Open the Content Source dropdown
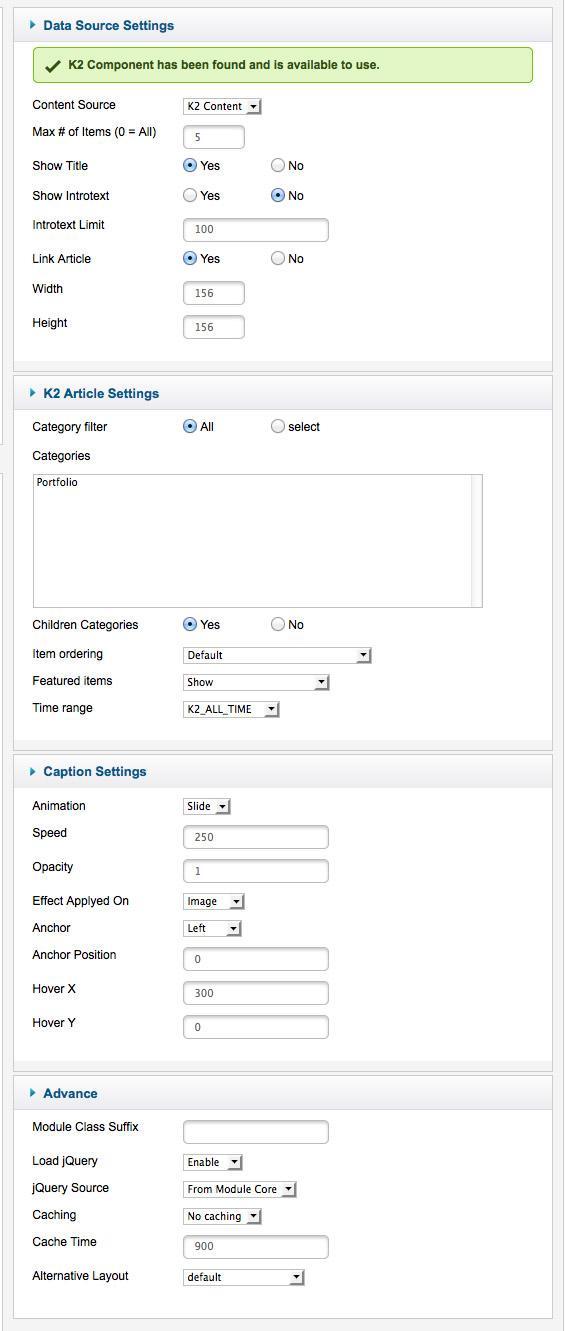 click(x=222, y=106)
